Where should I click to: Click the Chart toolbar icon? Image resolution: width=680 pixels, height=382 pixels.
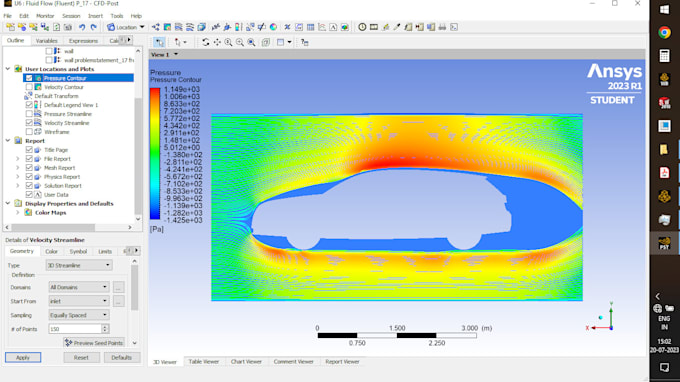[322, 27]
